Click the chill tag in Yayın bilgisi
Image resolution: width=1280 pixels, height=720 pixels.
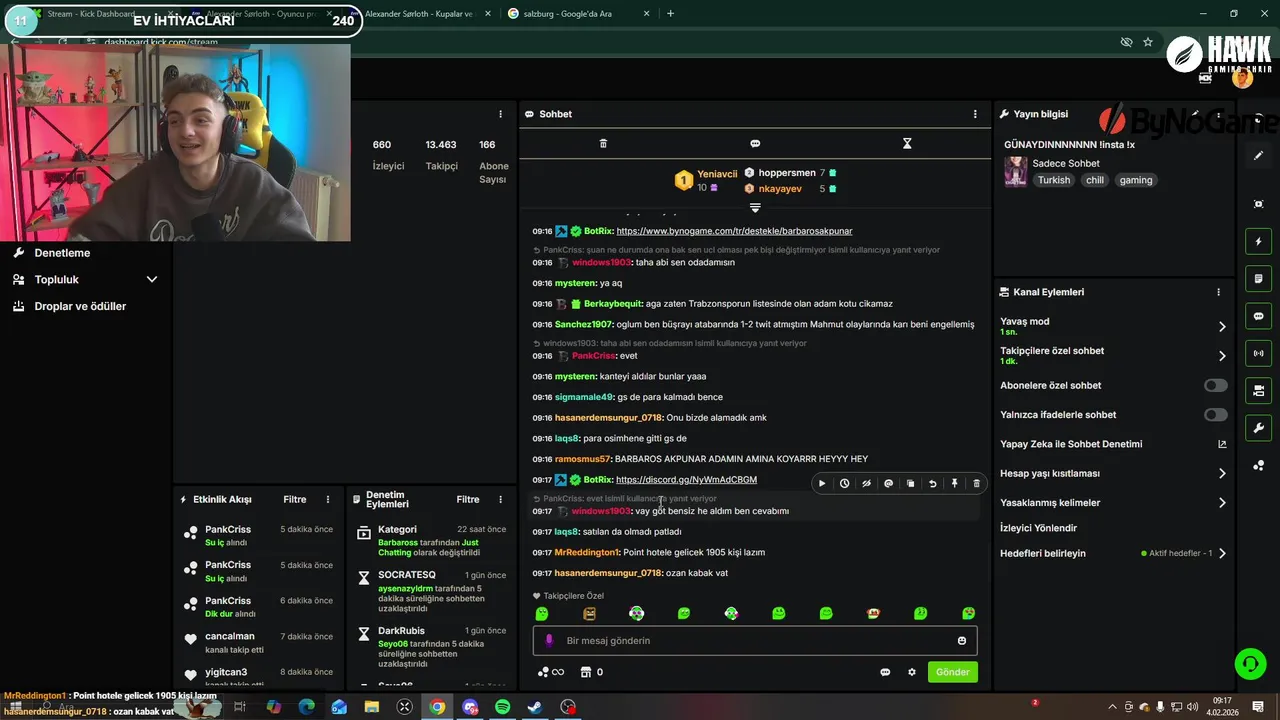[x=1095, y=180]
